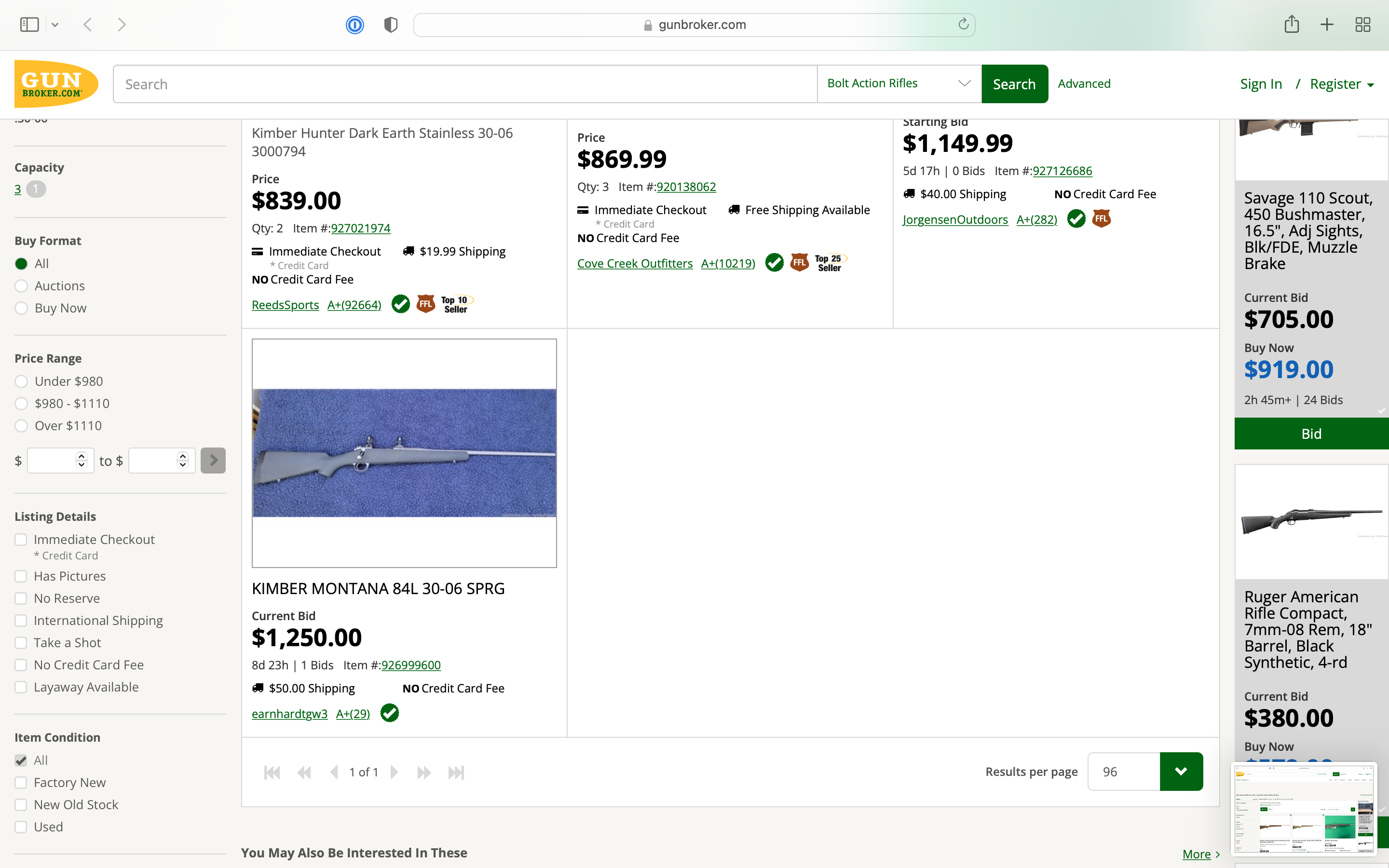Image resolution: width=1389 pixels, height=868 pixels.
Task: Go back with the browser back arrow
Action: [x=87, y=25]
